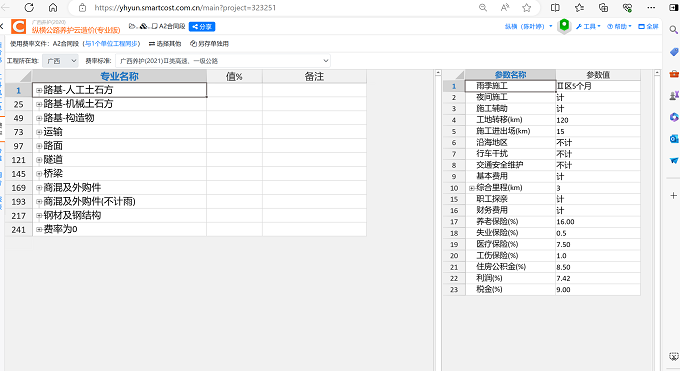
Task: Expand the 桥梁 tree row
Action: [x=39, y=174]
